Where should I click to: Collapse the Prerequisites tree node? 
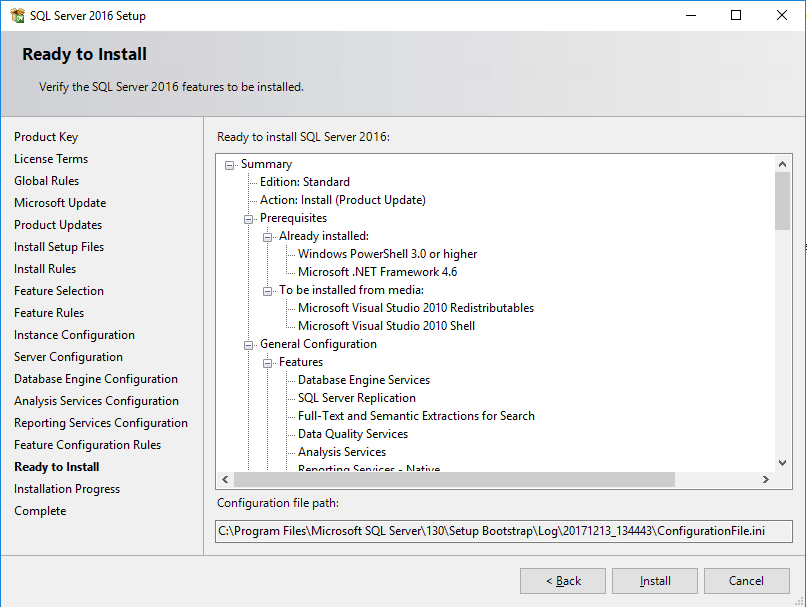pyautogui.click(x=249, y=219)
